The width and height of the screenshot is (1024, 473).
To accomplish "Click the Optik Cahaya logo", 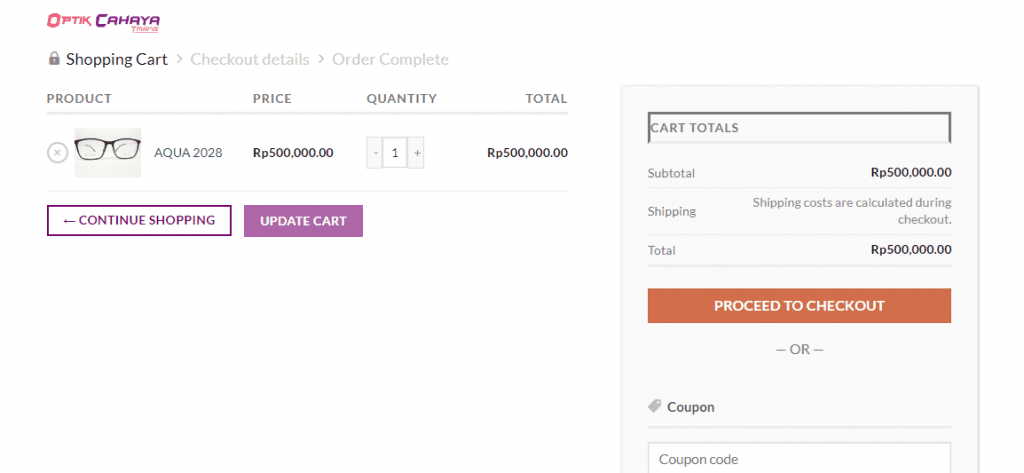I will (x=103, y=22).
